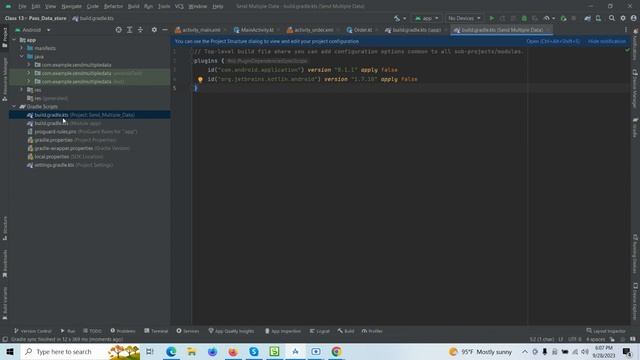
Task: Open the Refactor menu
Action: click(113, 6)
